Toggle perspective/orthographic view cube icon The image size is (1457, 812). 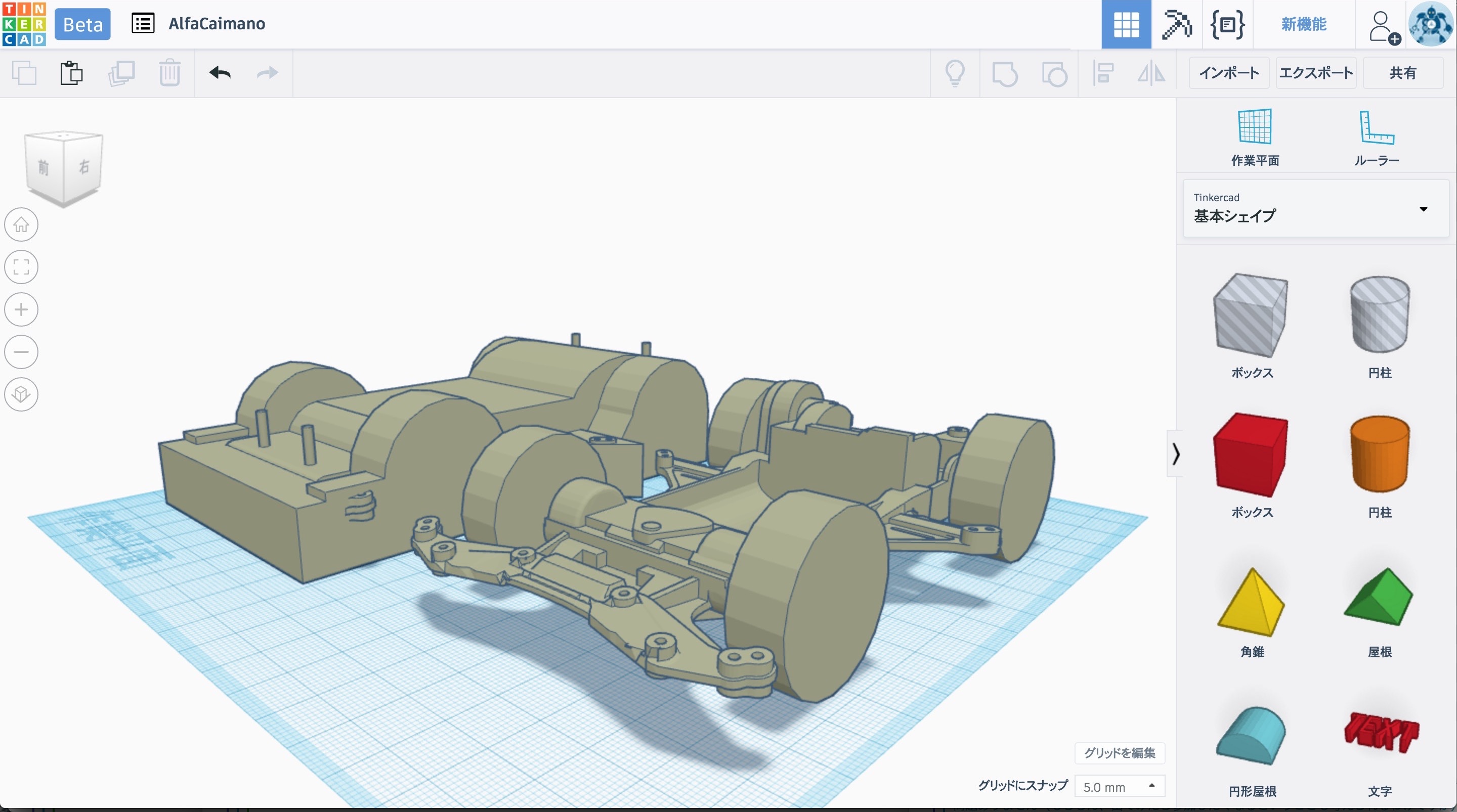[21, 394]
